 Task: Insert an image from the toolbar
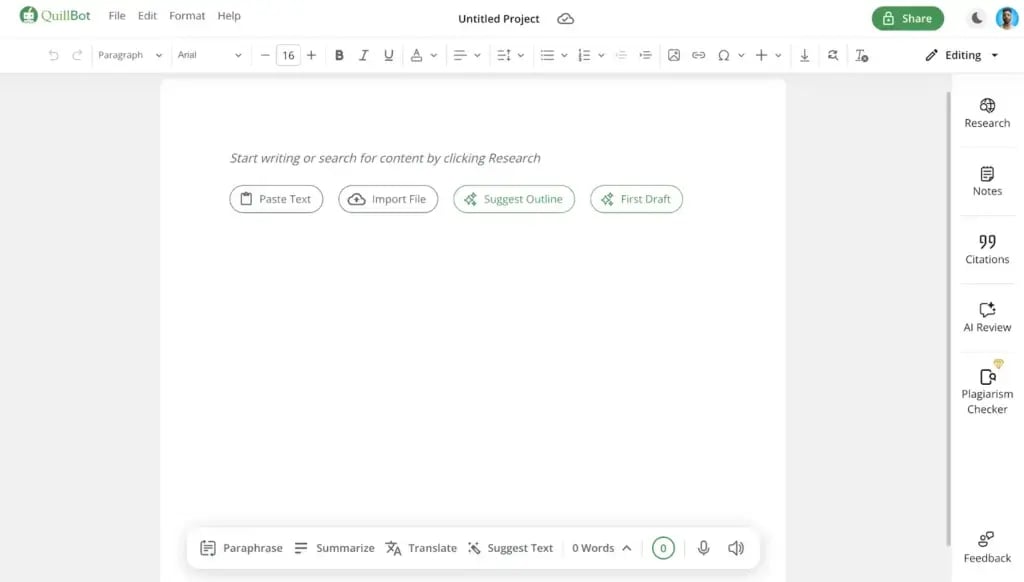tap(674, 56)
